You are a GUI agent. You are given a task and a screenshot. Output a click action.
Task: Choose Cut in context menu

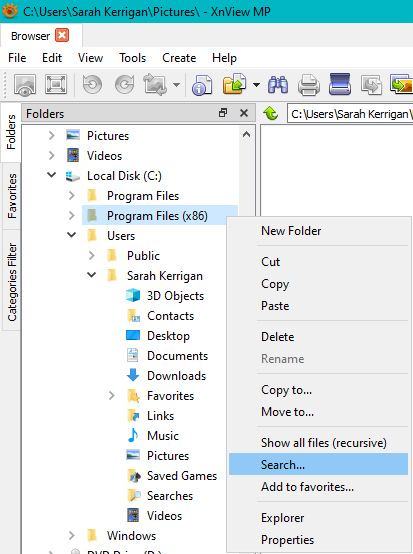coord(318,262)
